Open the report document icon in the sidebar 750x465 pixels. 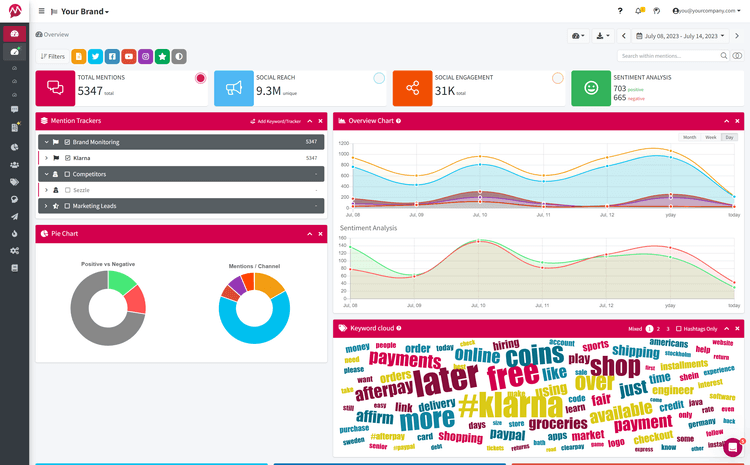pos(15,127)
